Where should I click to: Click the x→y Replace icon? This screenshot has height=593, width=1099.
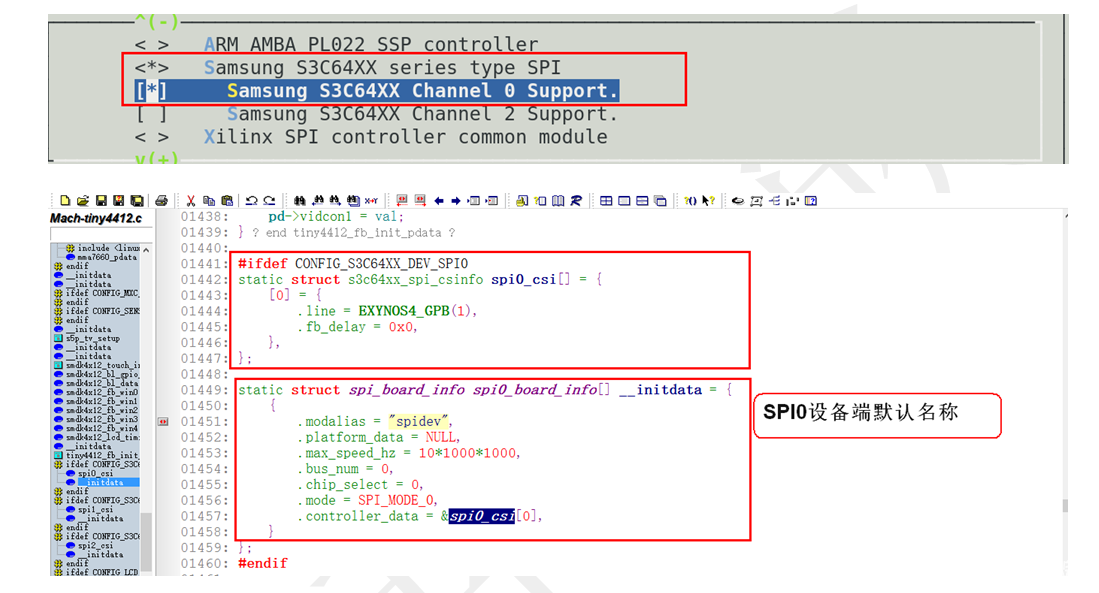coord(371,200)
